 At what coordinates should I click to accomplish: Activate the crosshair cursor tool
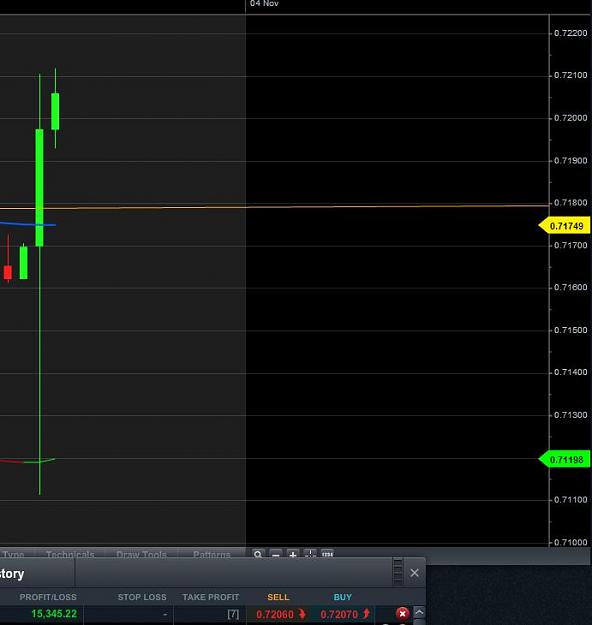[x=310, y=554]
